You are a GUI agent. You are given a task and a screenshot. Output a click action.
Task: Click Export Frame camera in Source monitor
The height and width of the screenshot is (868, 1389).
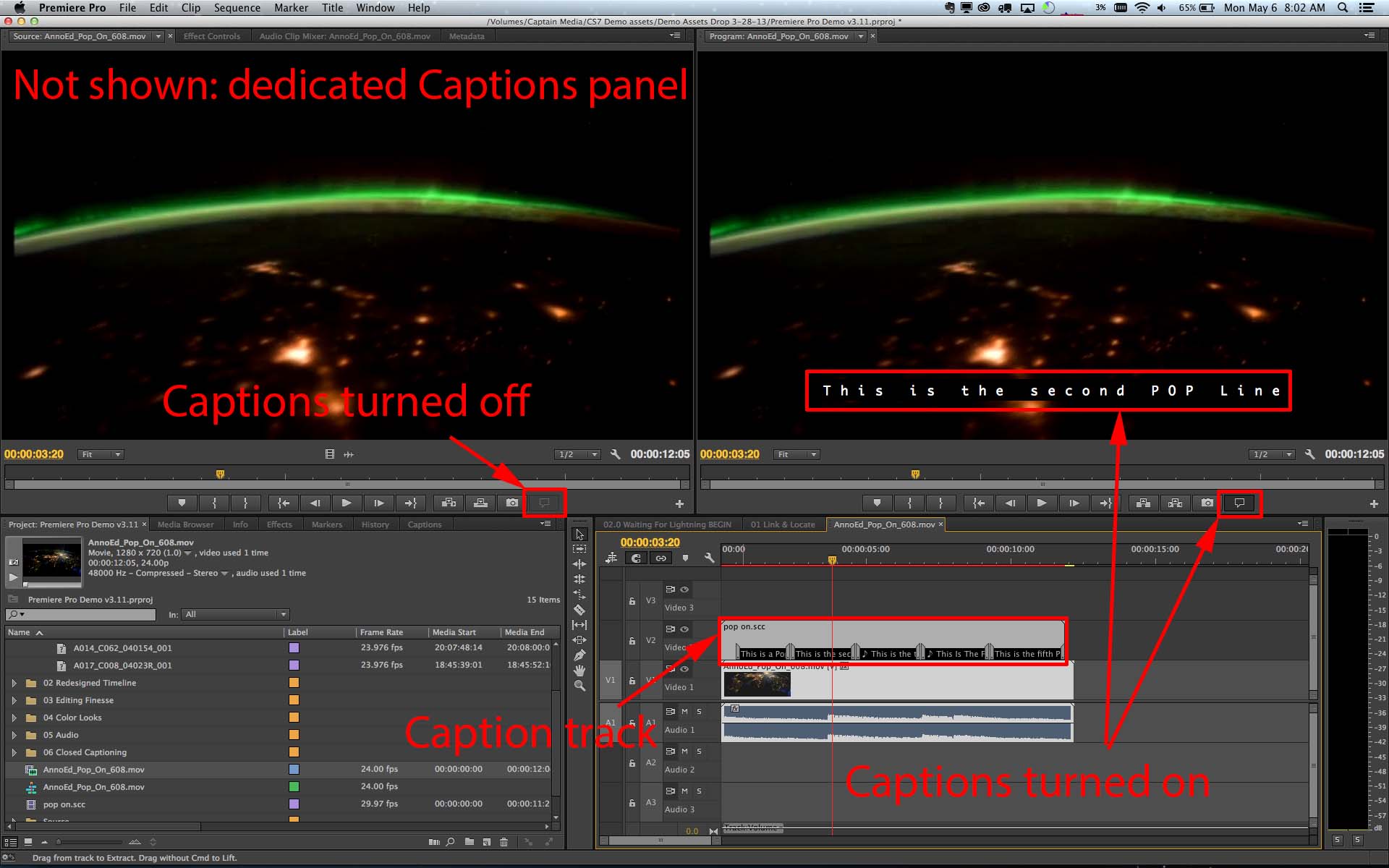[512, 503]
